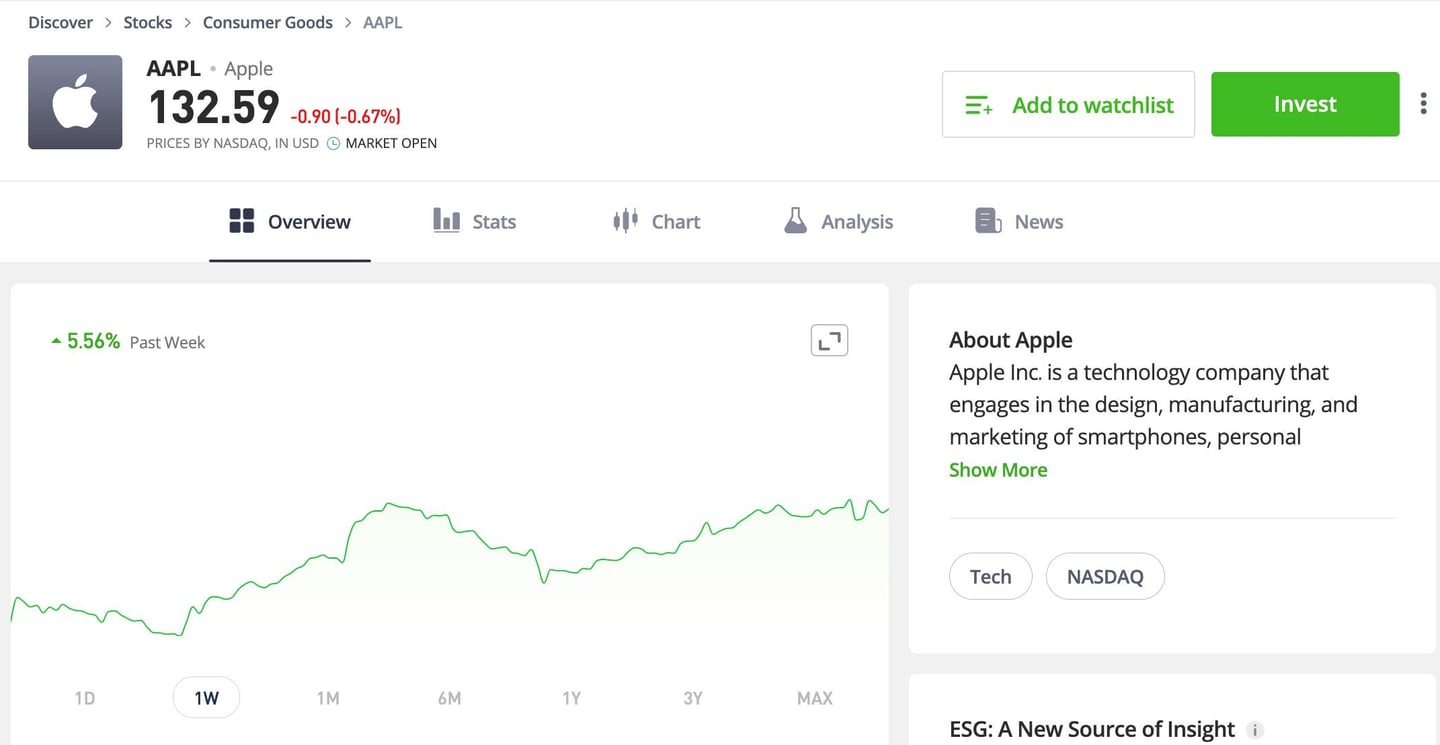Open the three-dot options menu
This screenshot has width=1440, height=745.
click(1423, 102)
